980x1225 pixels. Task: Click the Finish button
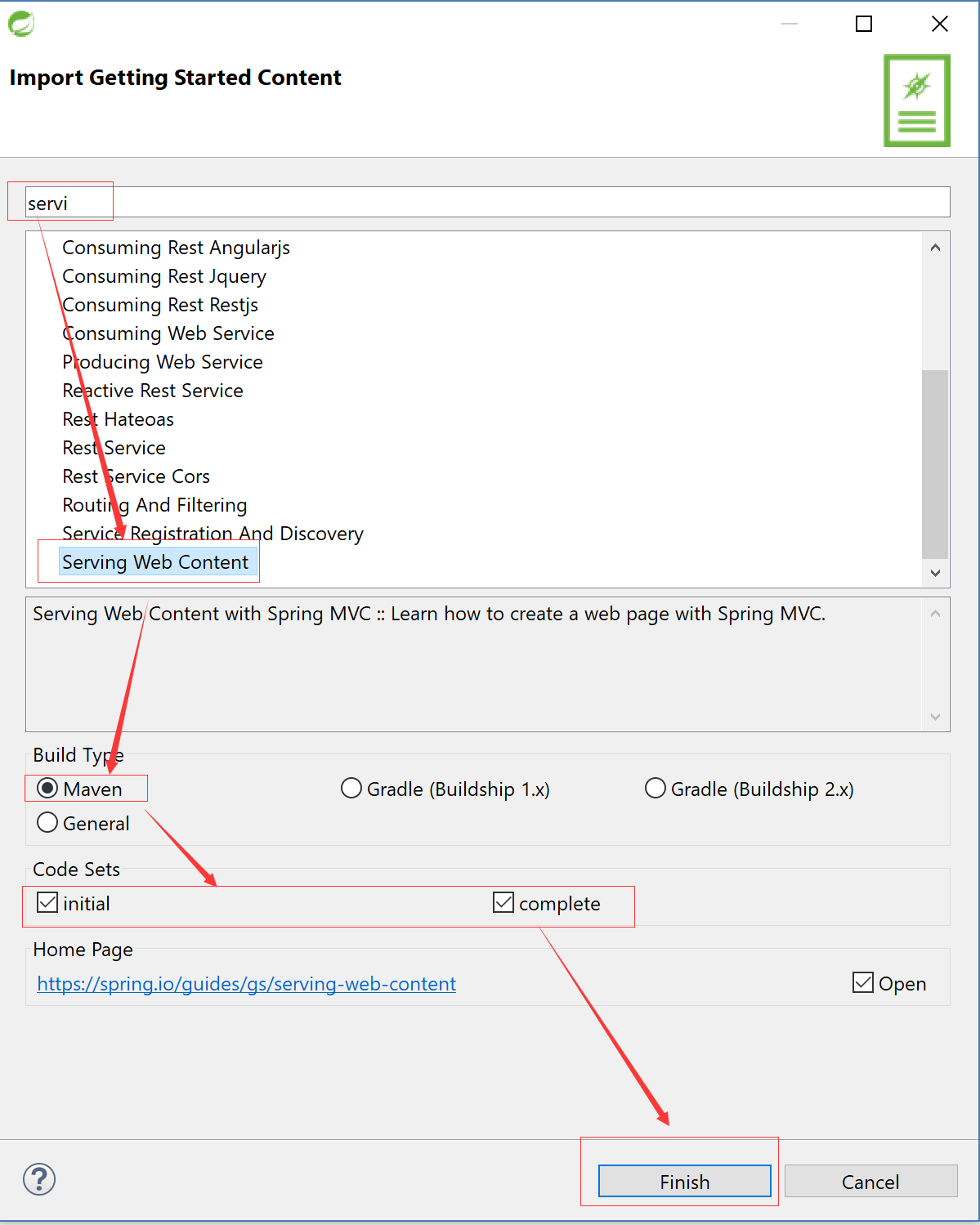685,1182
